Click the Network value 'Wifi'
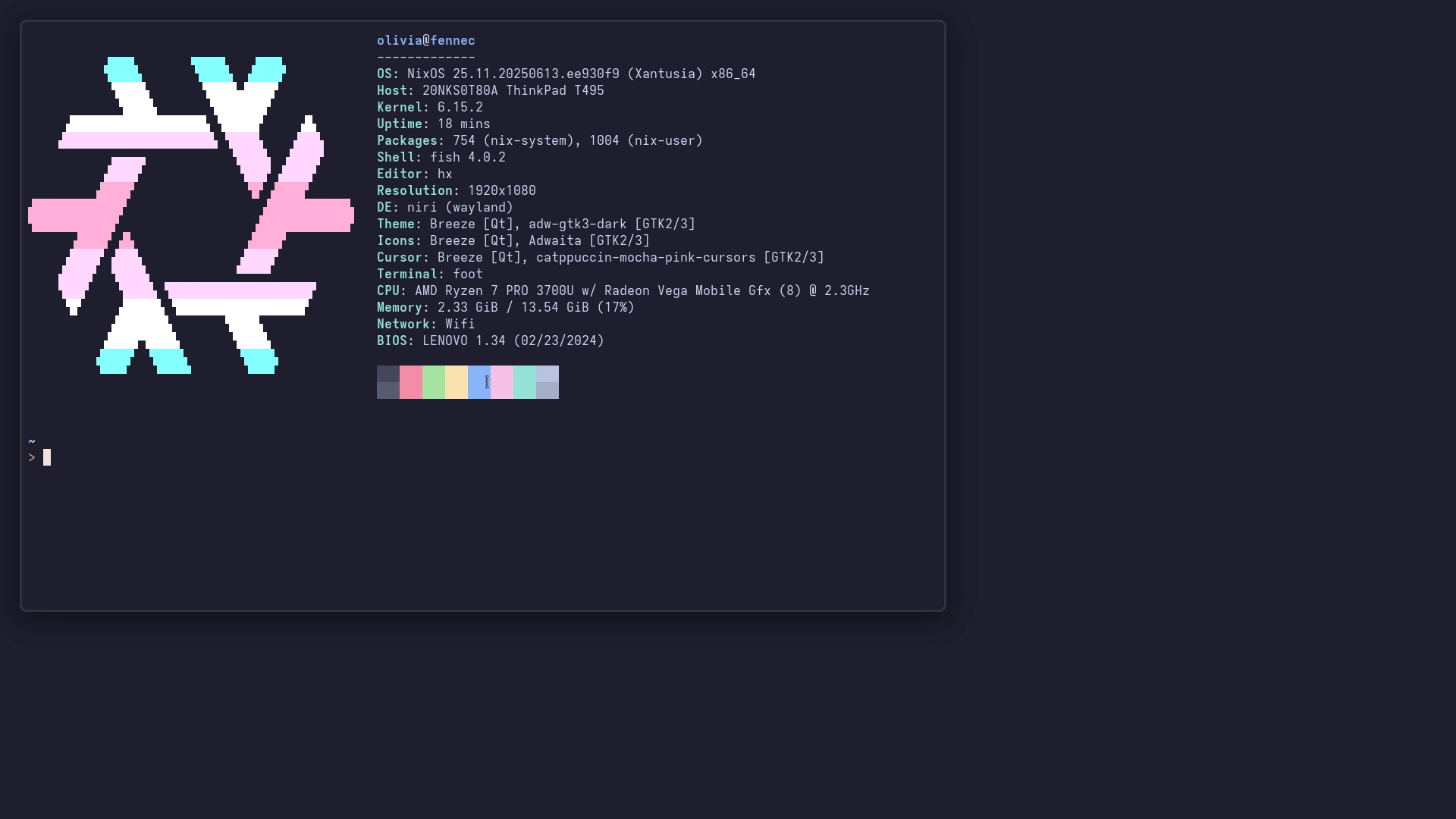The height and width of the screenshot is (819, 1456). (x=460, y=325)
